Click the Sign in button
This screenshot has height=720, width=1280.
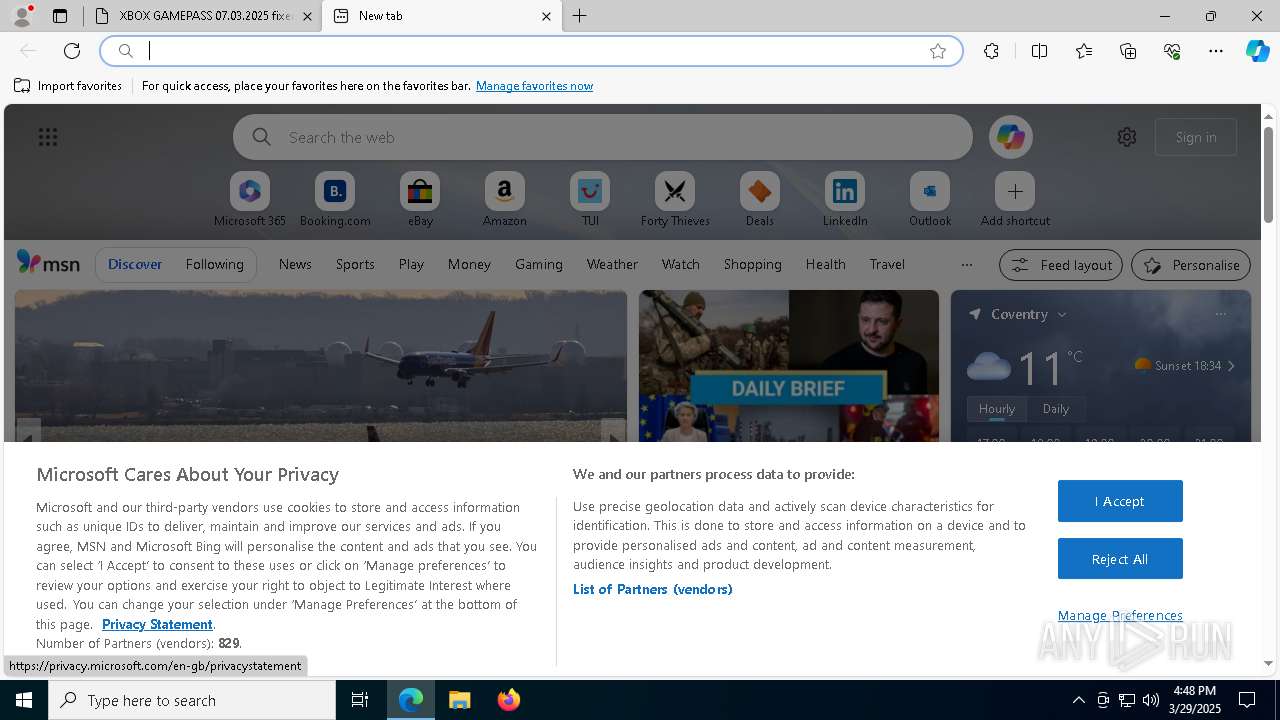(1196, 137)
